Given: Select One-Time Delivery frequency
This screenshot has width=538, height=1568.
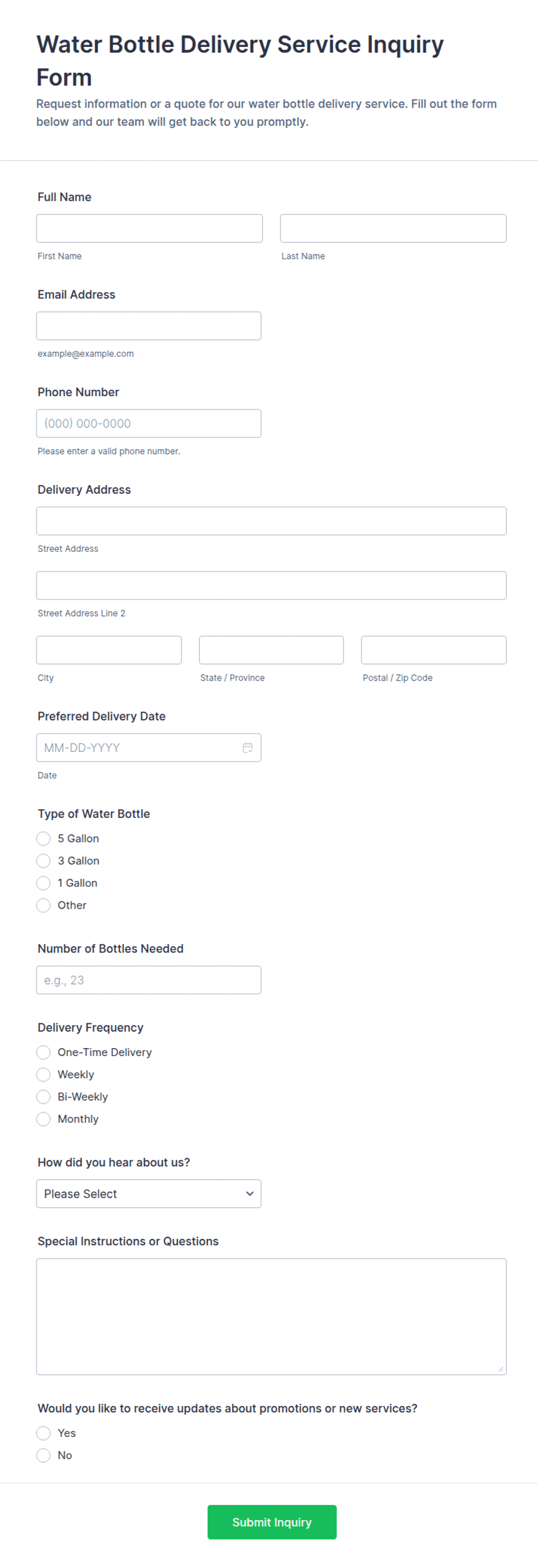Looking at the screenshot, I should (x=43, y=1052).
